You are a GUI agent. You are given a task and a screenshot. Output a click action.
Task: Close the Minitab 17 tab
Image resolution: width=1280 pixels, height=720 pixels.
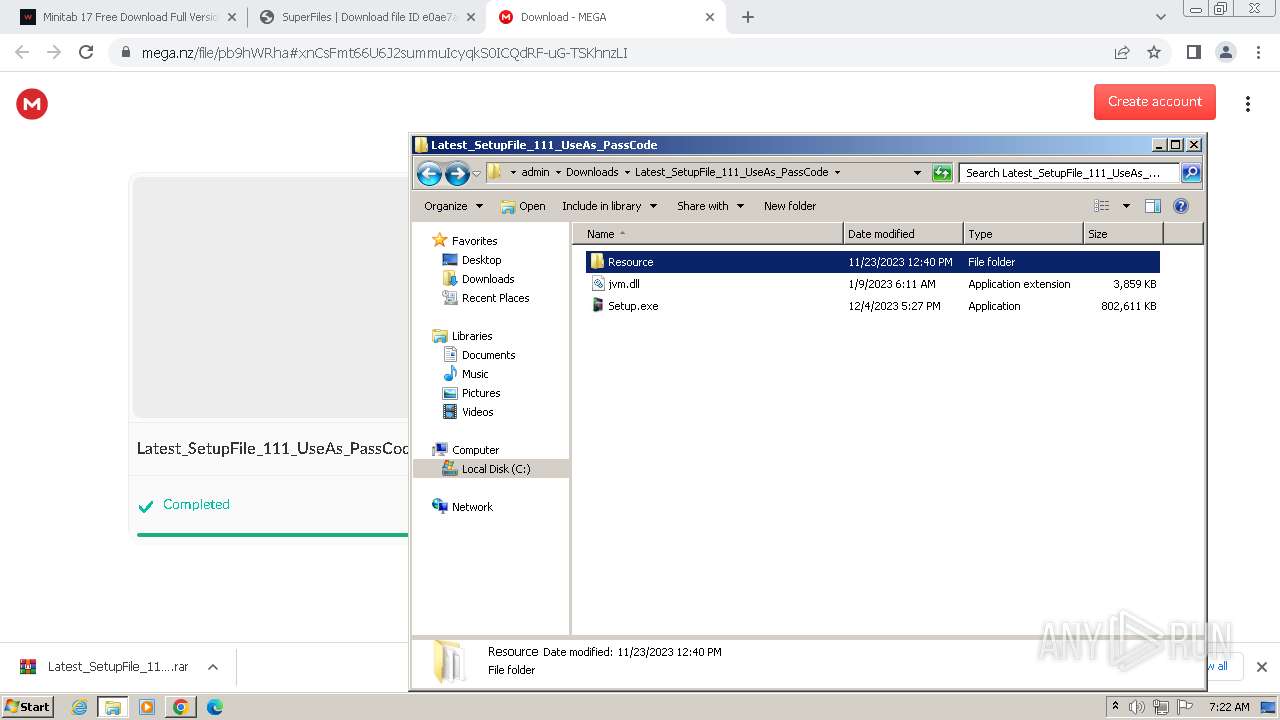(231, 17)
